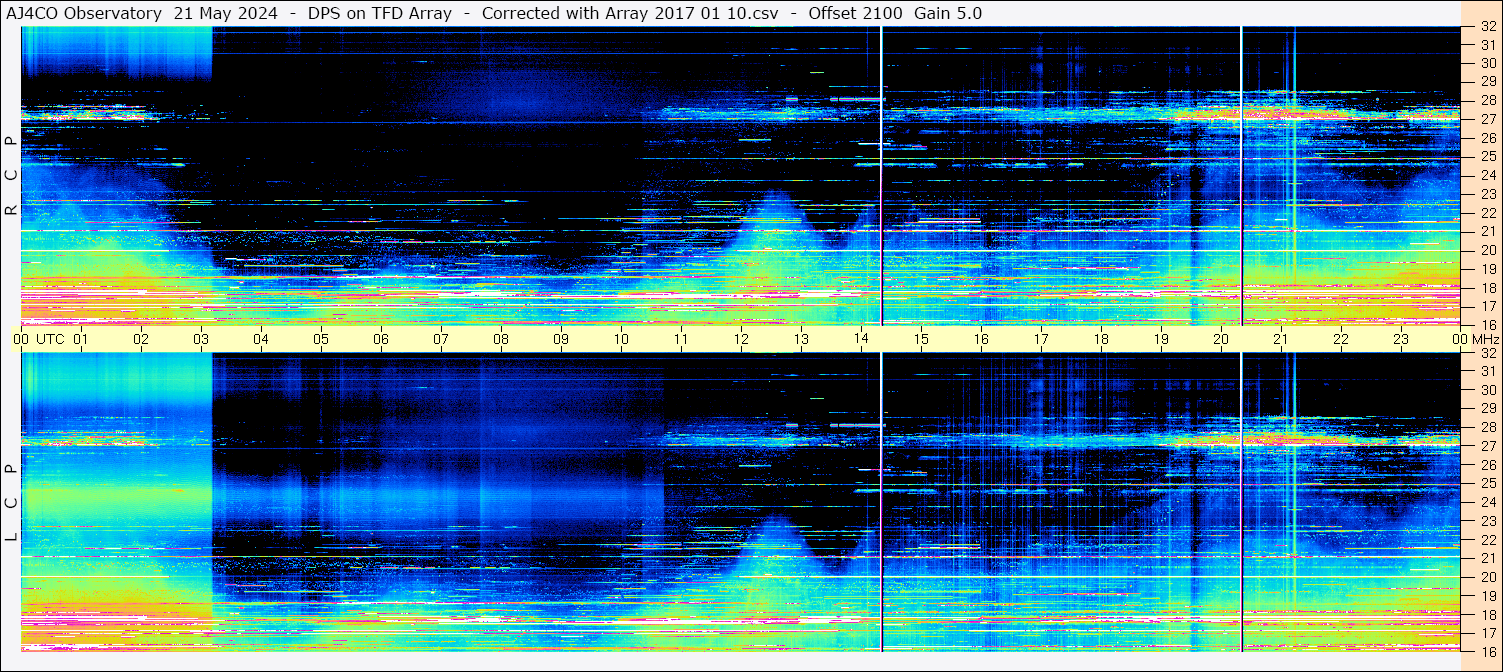The width and height of the screenshot is (1503, 672).
Task: Click 'Corrected with Array 2017 01 10.csv' text
Action: click(630, 13)
